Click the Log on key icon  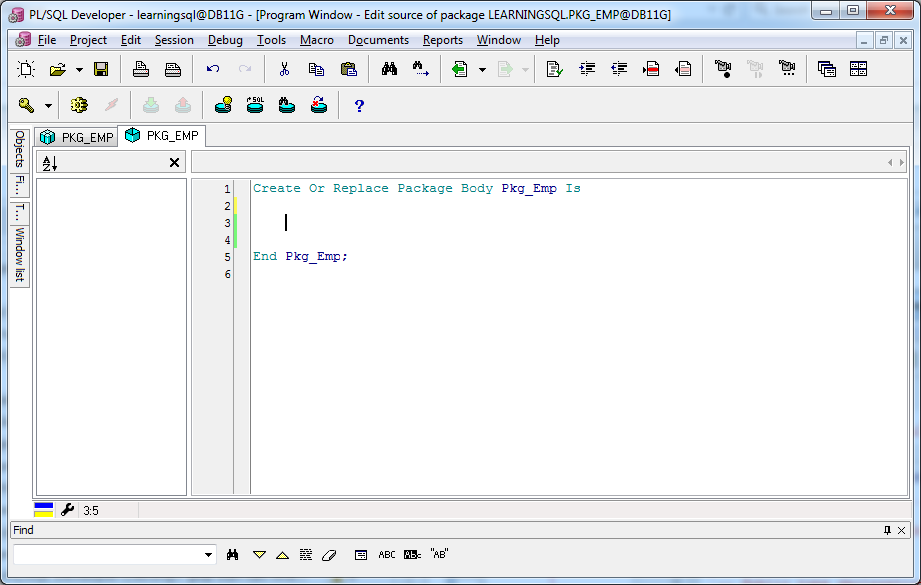(26, 105)
